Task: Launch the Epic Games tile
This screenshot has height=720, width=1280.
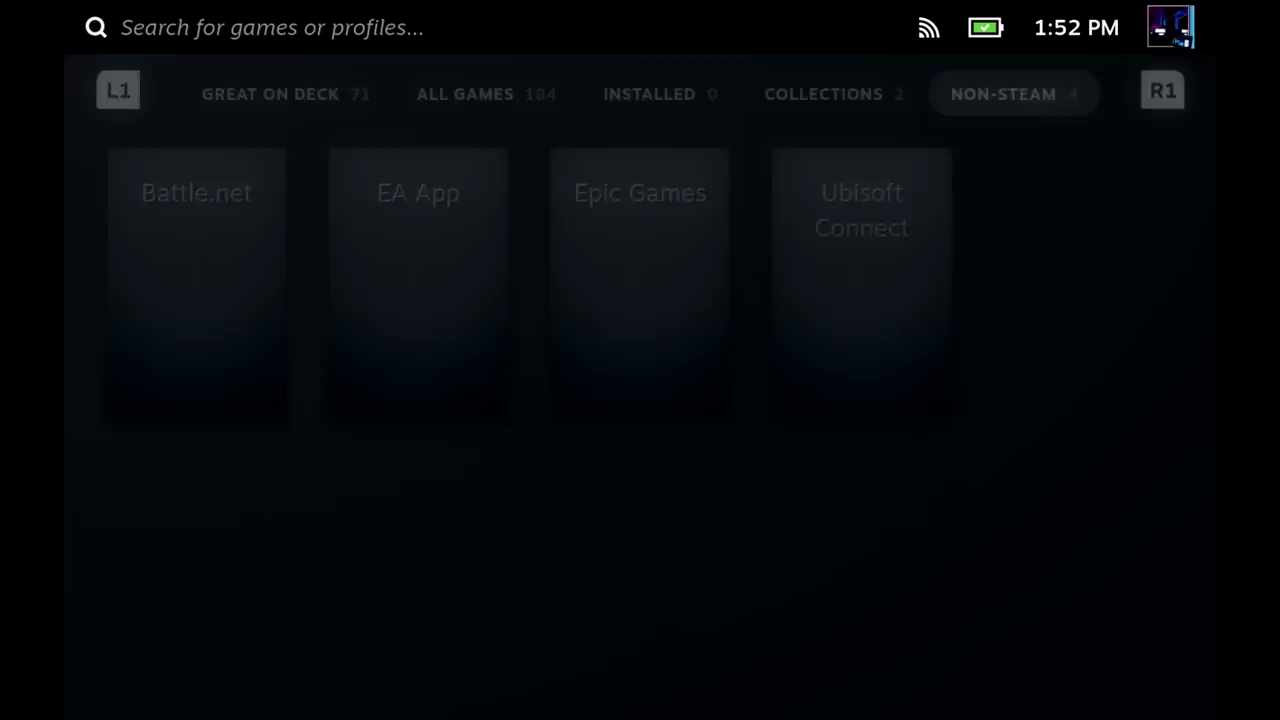Action: (x=640, y=286)
